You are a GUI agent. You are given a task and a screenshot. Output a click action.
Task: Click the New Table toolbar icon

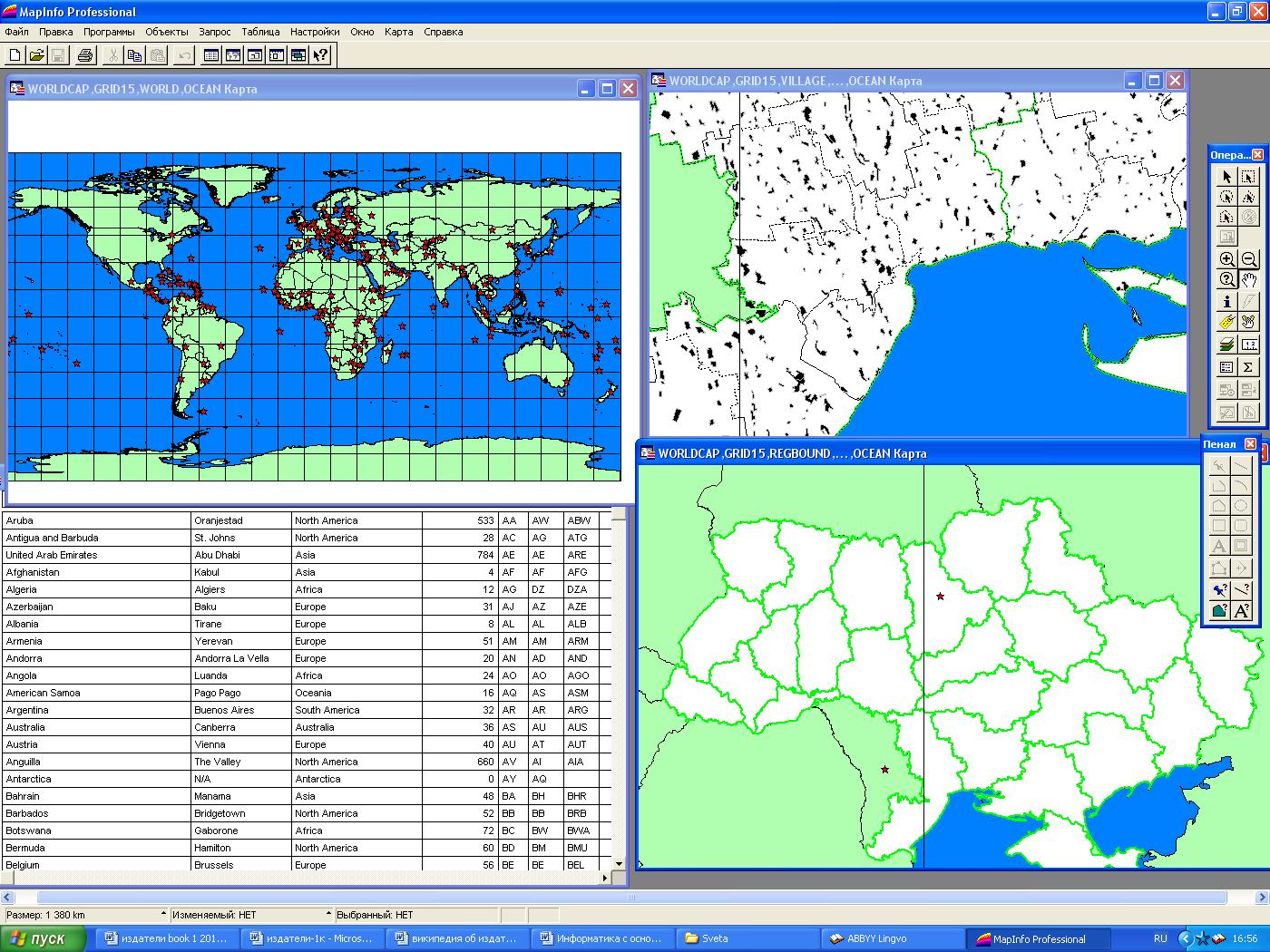[15, 55]
